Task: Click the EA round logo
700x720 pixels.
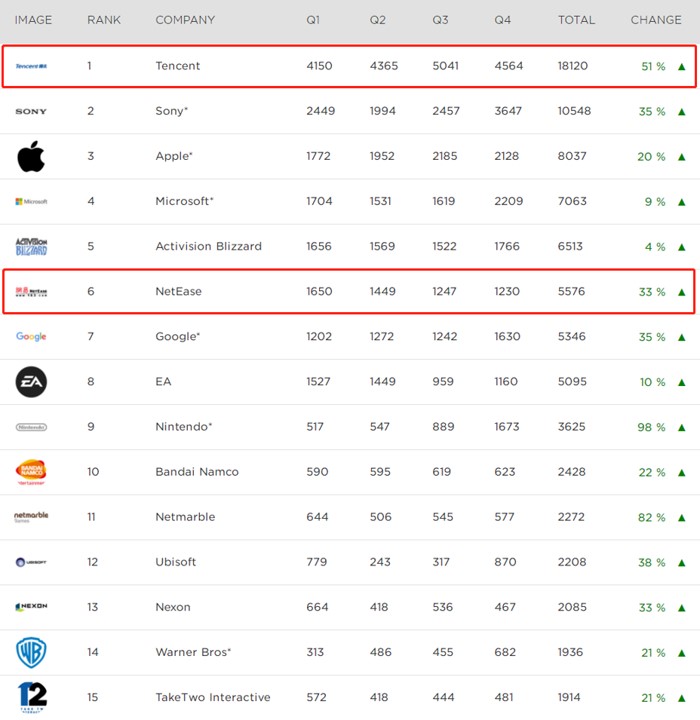Action: click(x=31, y=382)
